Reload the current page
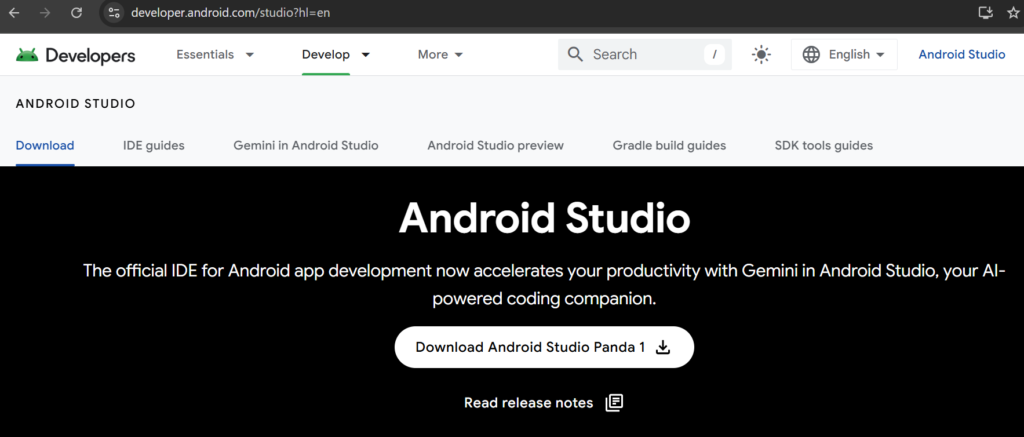The width and height of the screenshot is (1024, 437). (77, 13)
